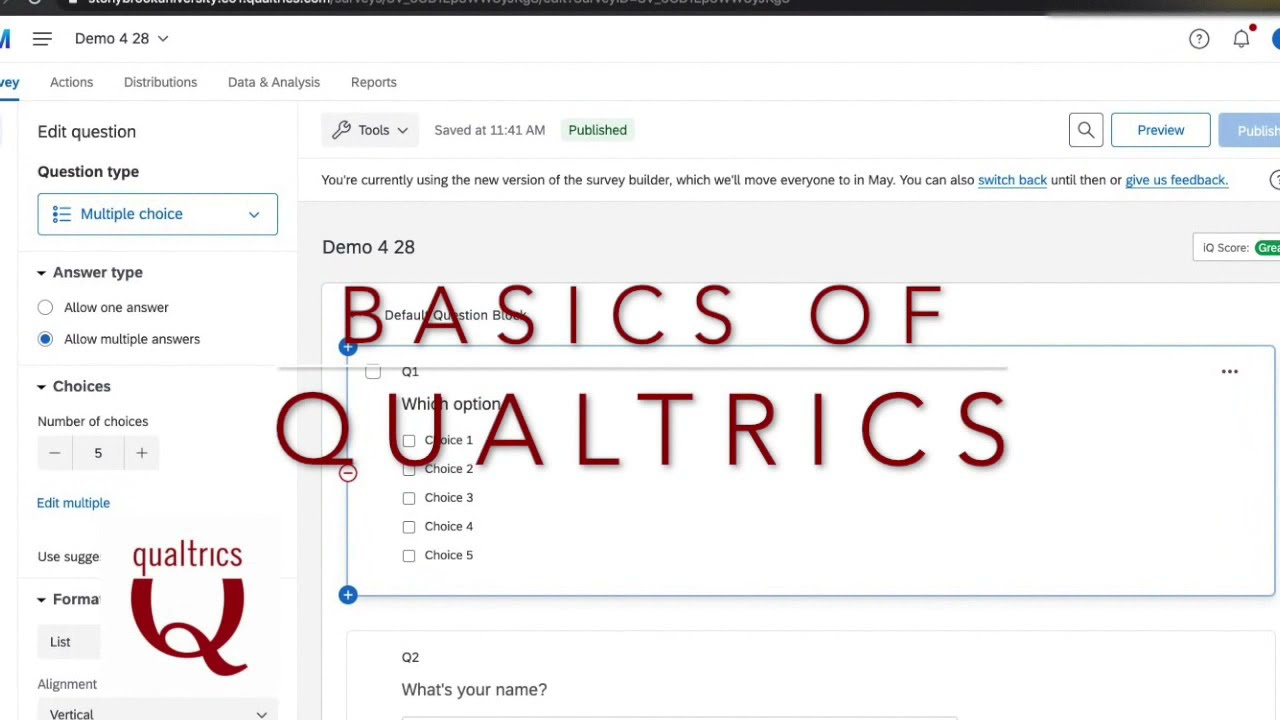Open the hamburger navigation menu

pyautogui.click(x=41, y=39)
